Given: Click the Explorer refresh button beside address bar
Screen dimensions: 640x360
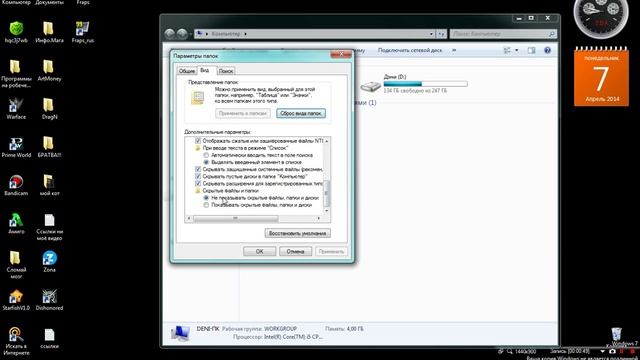Looking at the screenshot, I should 441,34.
